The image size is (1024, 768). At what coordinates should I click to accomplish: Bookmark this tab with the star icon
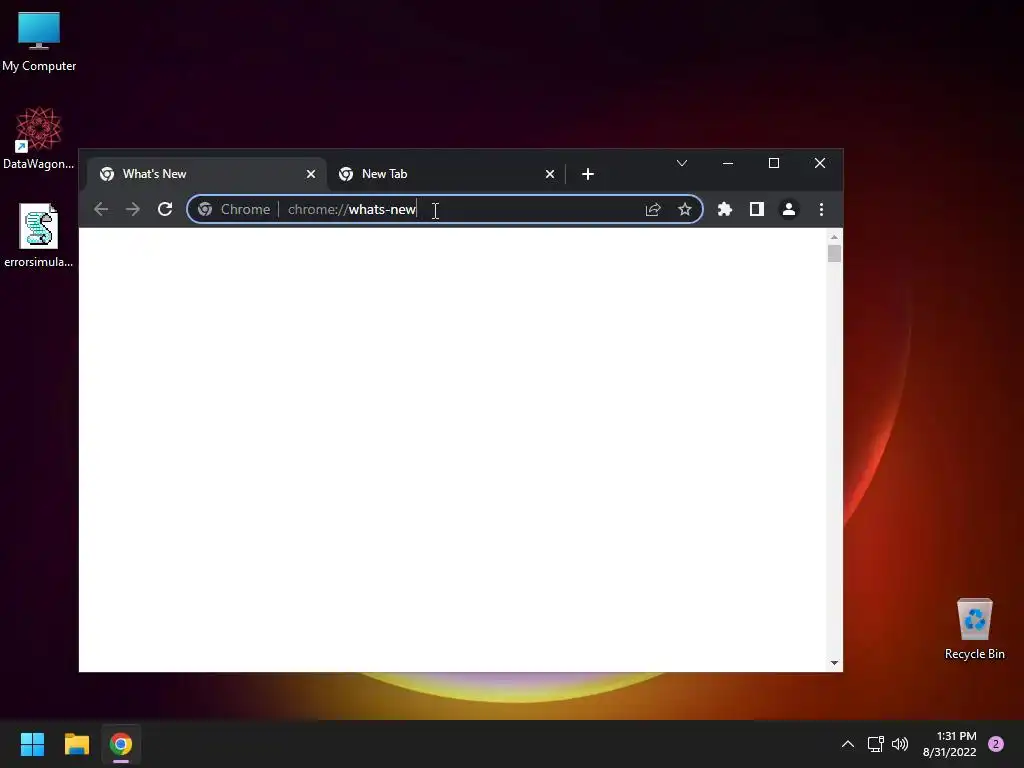pos(684,209)
